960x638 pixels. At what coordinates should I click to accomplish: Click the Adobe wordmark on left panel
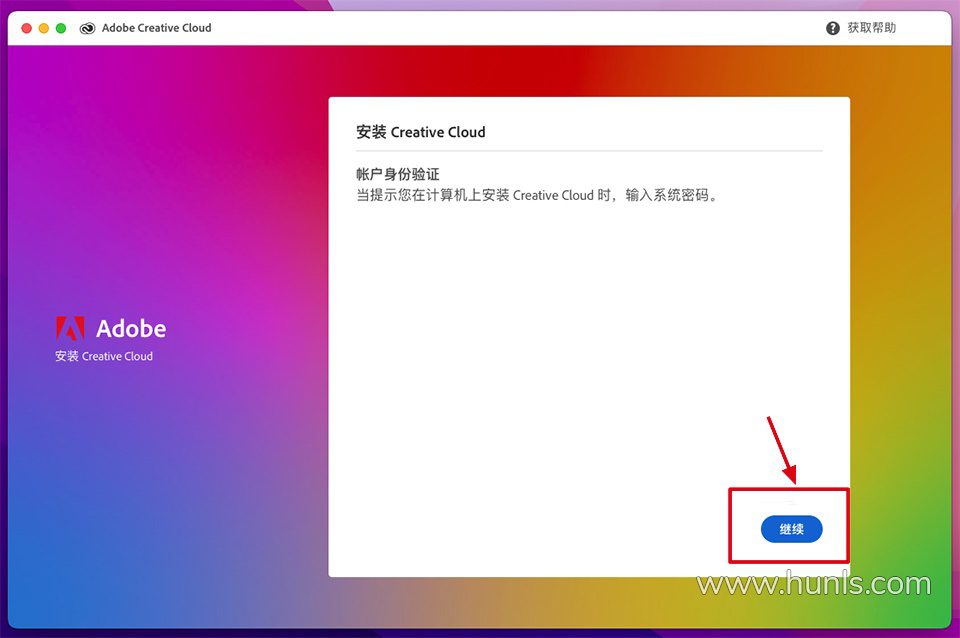[131, 329]
